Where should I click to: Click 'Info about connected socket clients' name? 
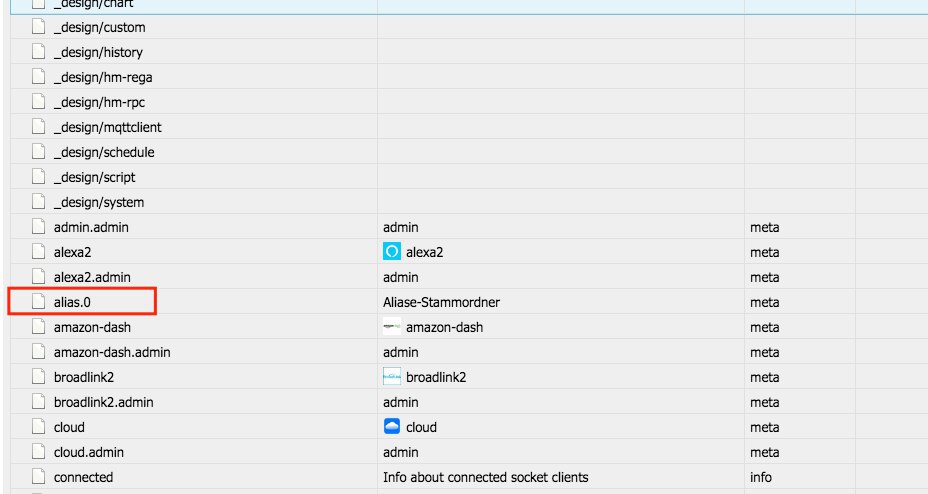(x=485, y=477)
